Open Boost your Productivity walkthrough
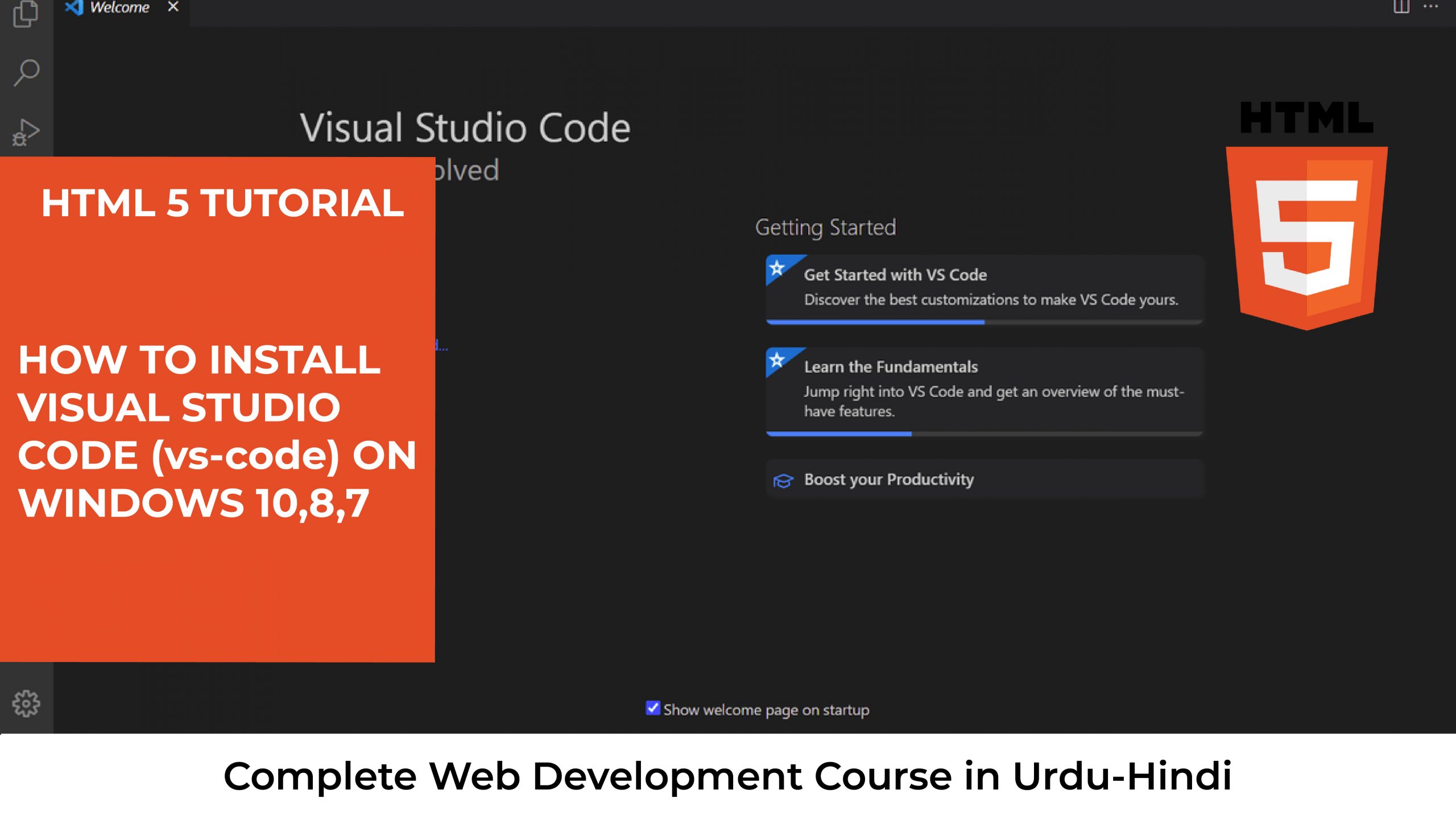 point(984,479)
